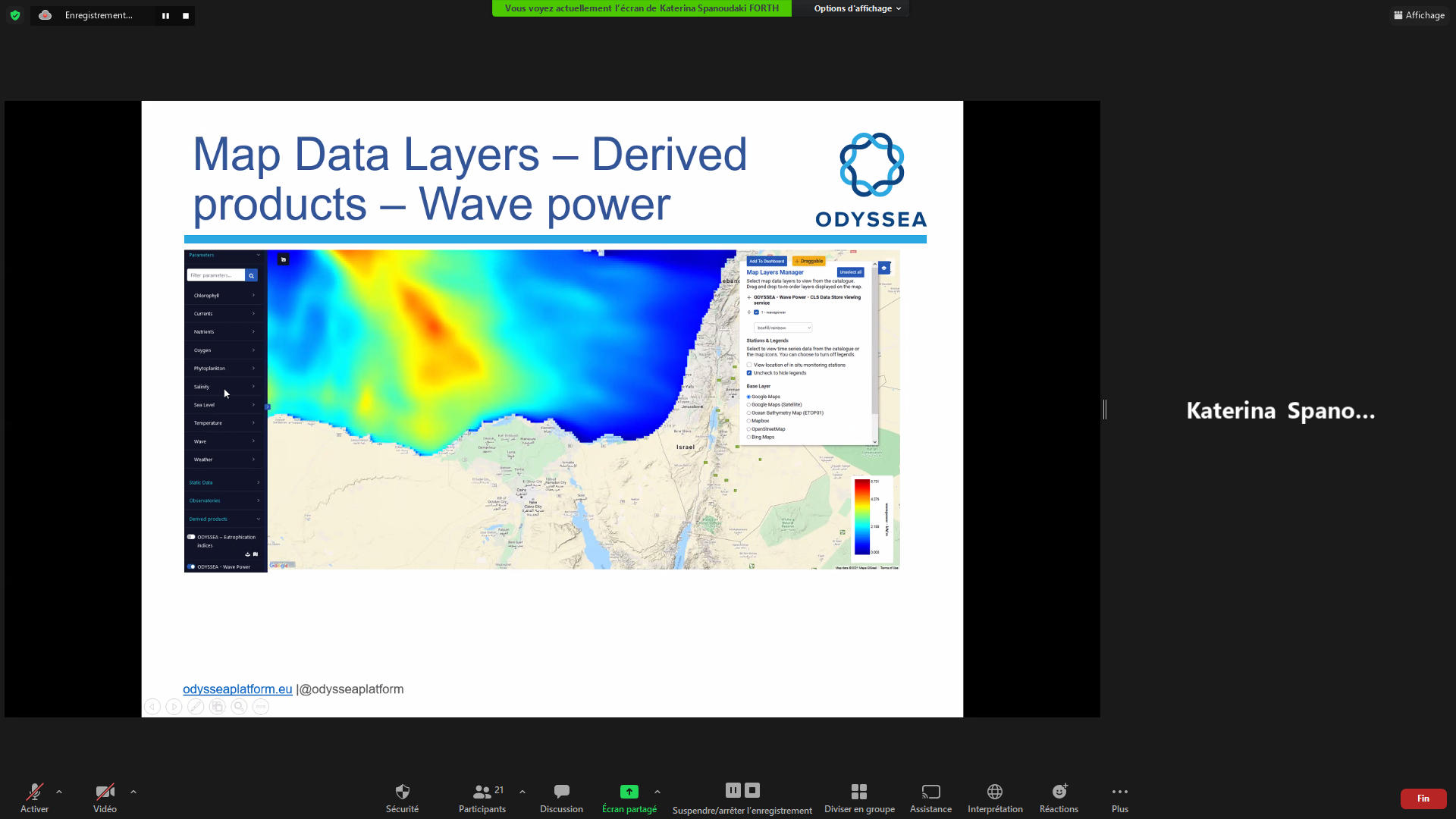The height and width of the screenshot is (819, 1456).
Task: Open the Assistance button
Action: click(930, 792)
